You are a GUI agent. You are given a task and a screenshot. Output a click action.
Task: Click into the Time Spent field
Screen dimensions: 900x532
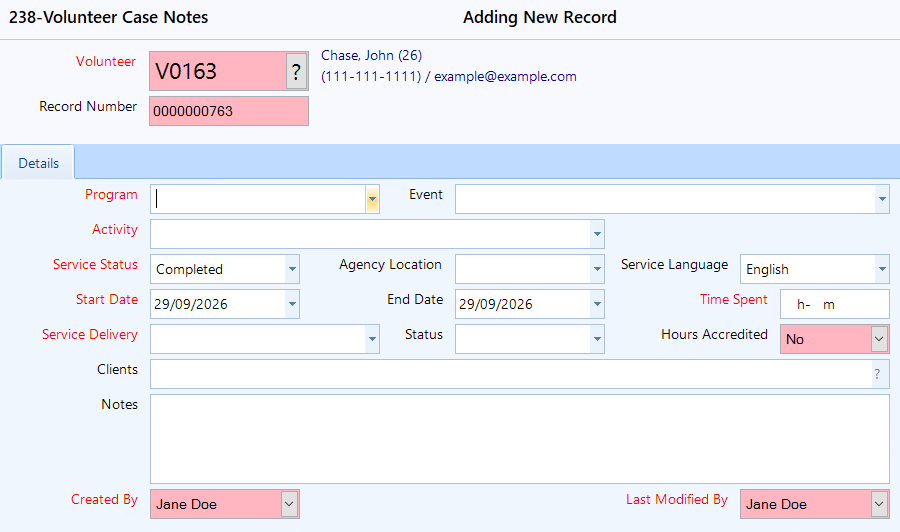835,304
